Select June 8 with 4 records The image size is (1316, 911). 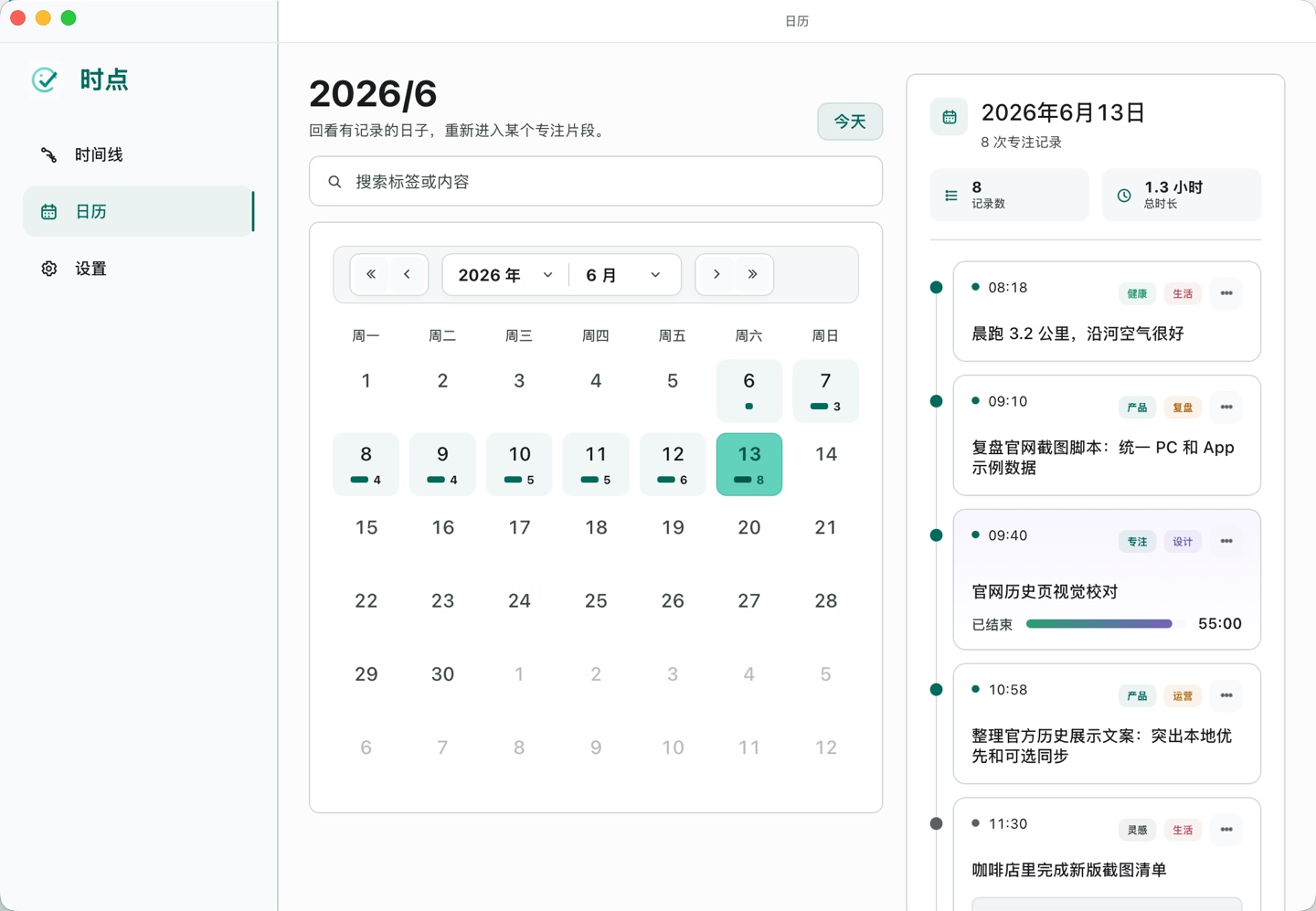pyautogui.click(x=366, y=464)
